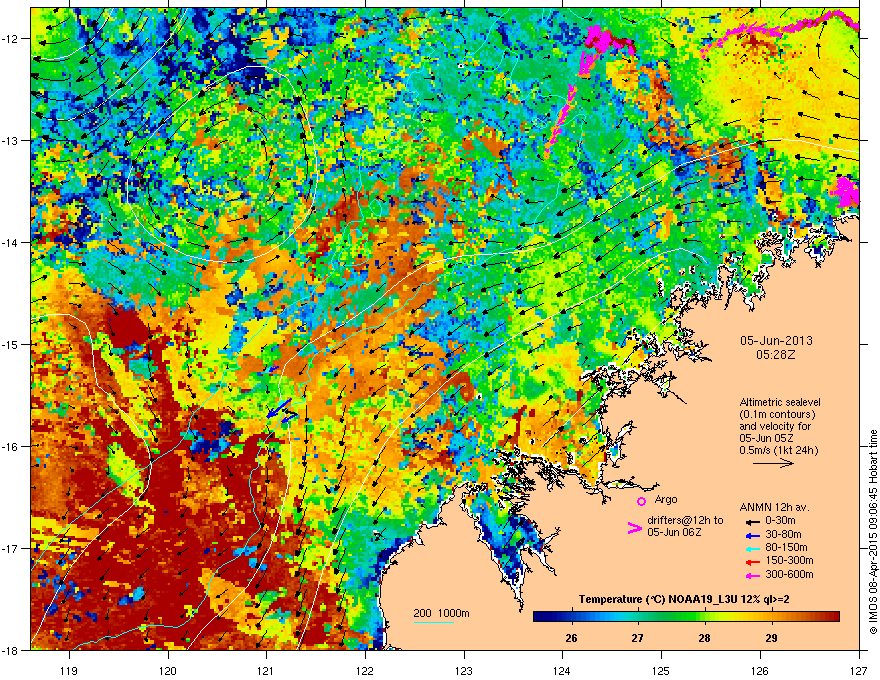
Task: Click the longitude axis label 124
Action: pyautogui.click(x=563, y=670)
